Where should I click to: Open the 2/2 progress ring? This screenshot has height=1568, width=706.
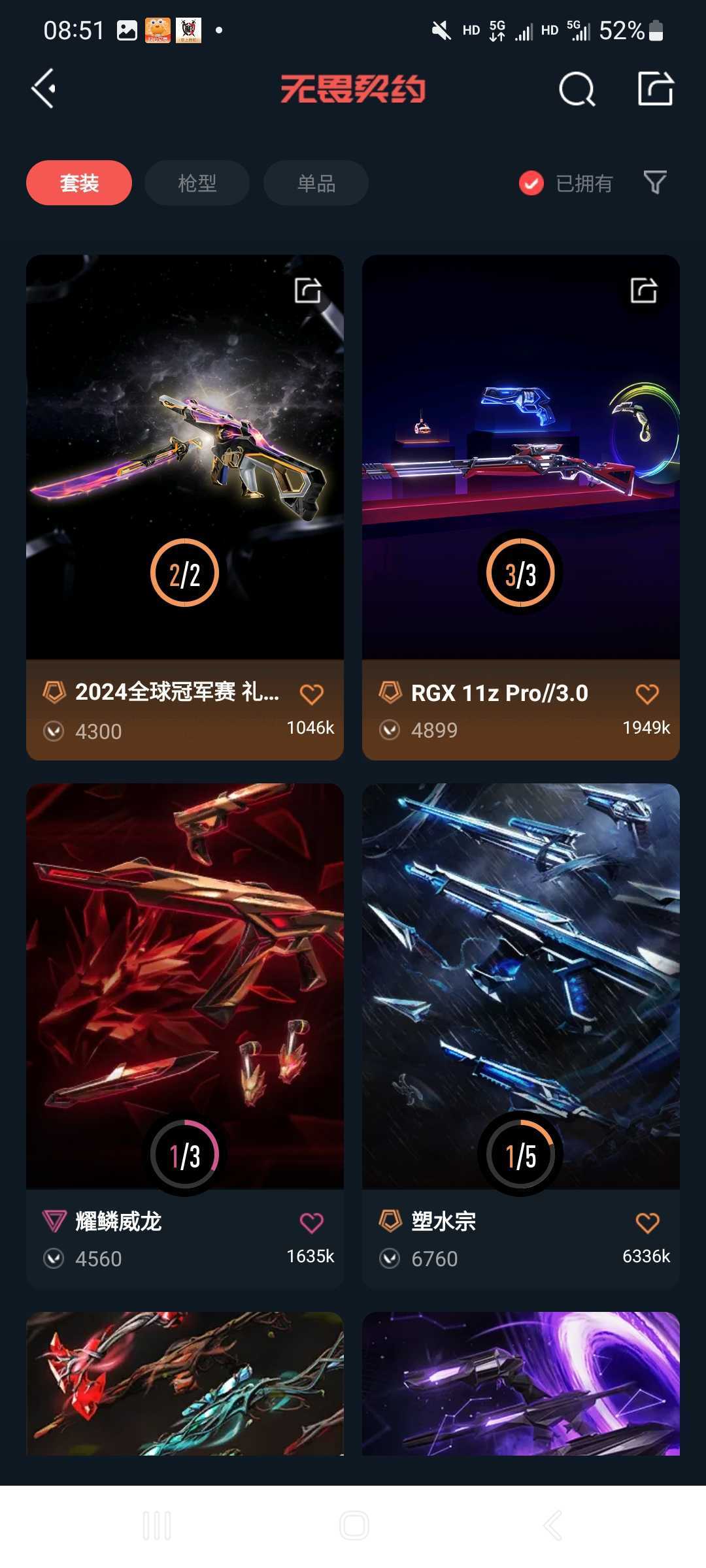point(185,573)
